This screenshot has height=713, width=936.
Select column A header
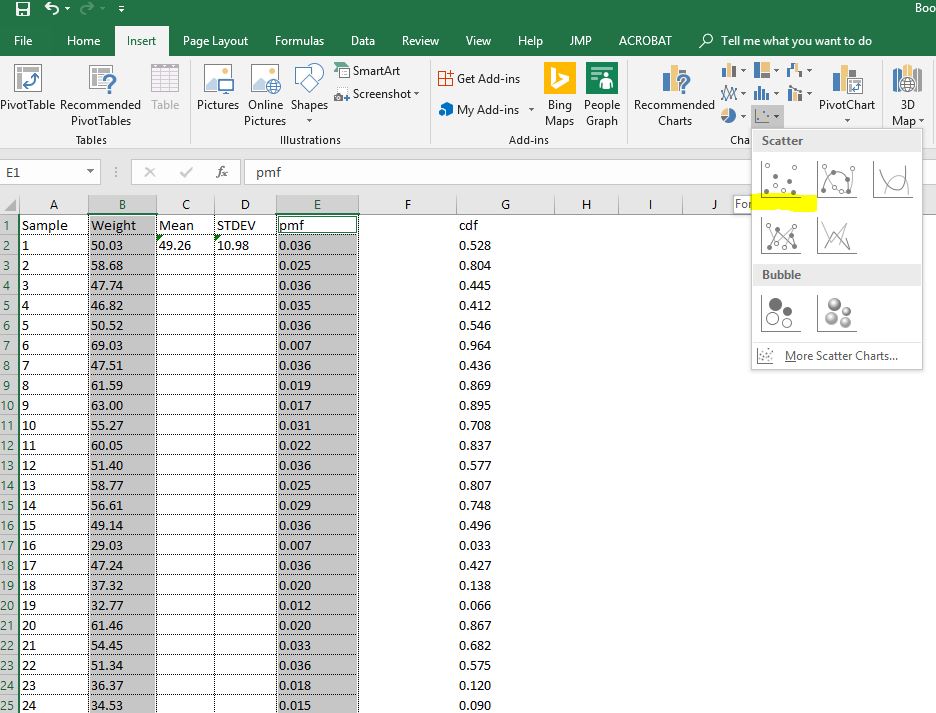(x=54, y=205)
